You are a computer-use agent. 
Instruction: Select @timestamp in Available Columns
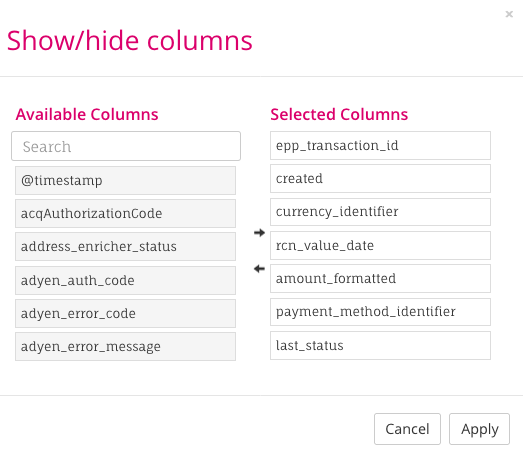(125, 180)
